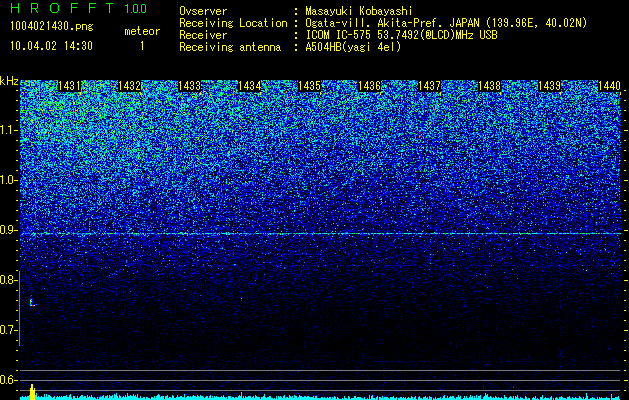Image resolution: width=629 pixels, height=400 pixels.
Task: Click the 1439 time marker
Action: (549, 86)
